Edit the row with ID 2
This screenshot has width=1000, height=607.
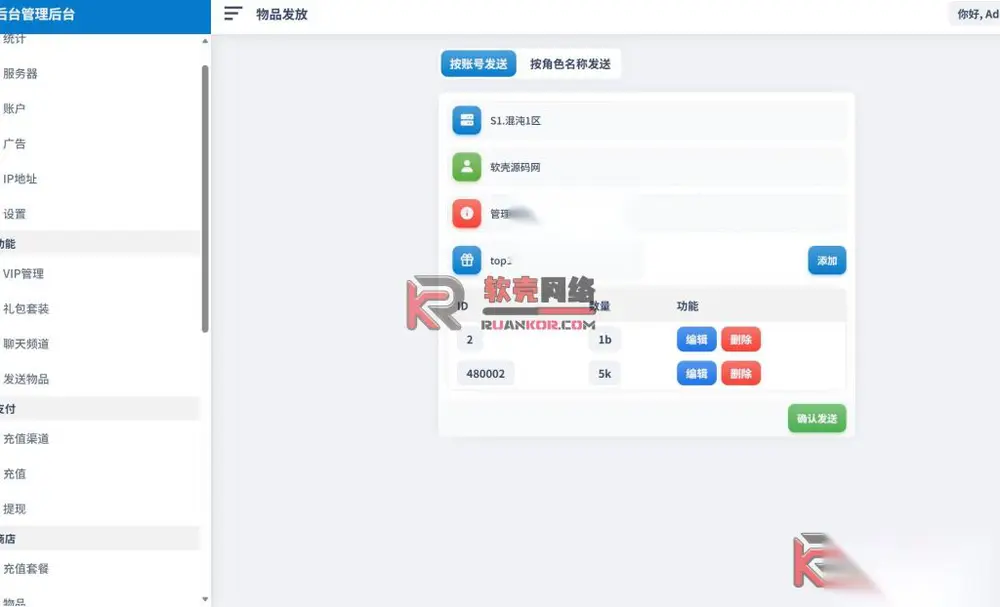[x=696, y=340]
